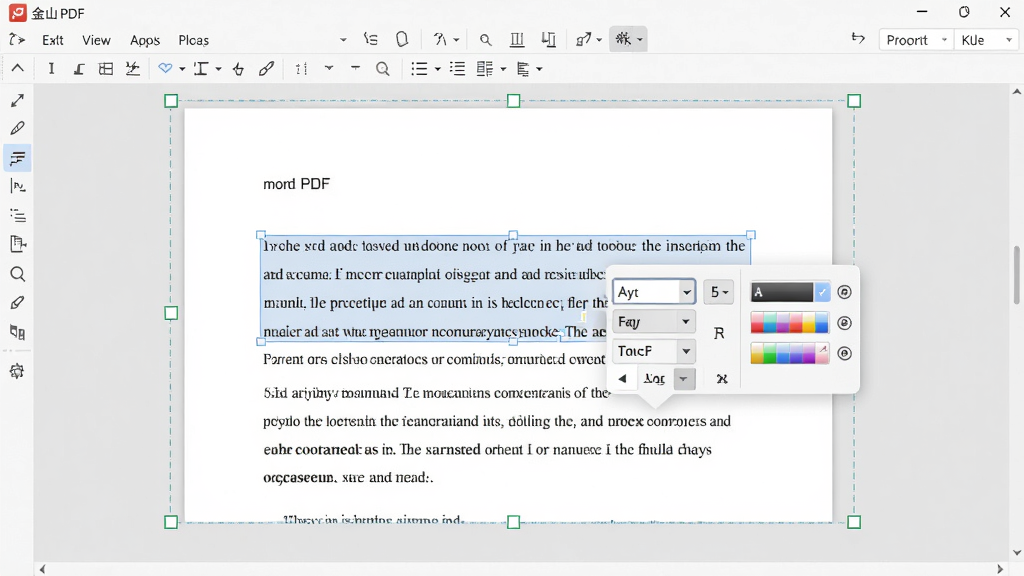This screenshot has height=576, width=1024.
Task: Click the undo arrow icon near Proort
Action: click(x=858, y=39)
